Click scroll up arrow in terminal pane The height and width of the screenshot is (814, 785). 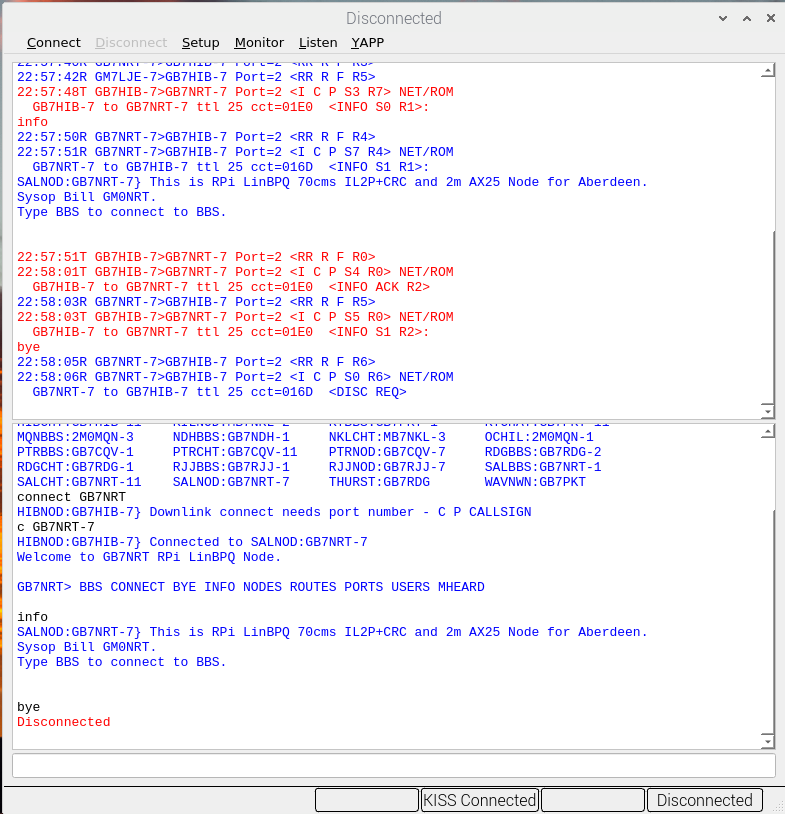click(x=767, y=431)
